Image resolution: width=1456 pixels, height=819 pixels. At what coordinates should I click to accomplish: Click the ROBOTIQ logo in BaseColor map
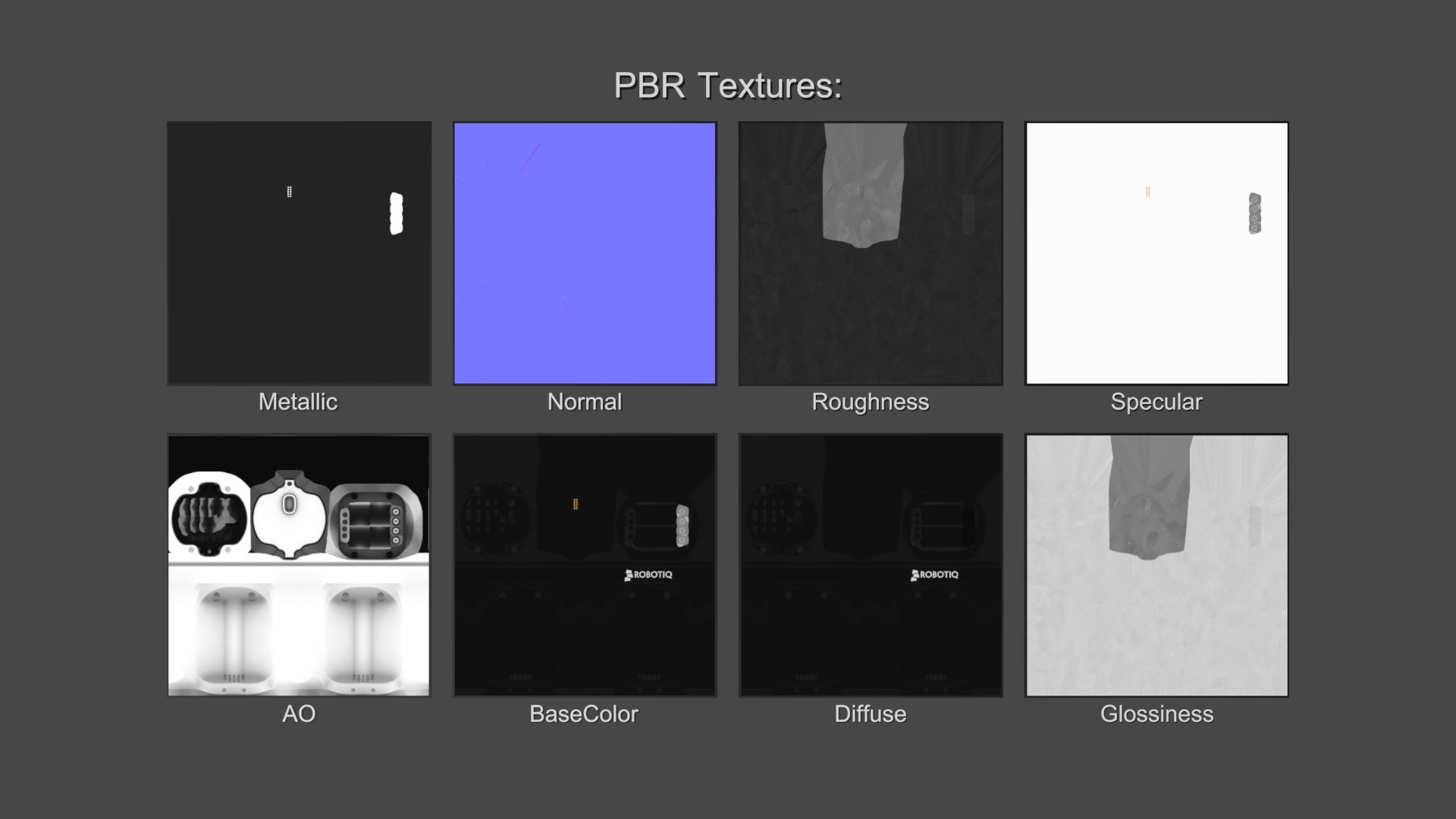point(648,575)
